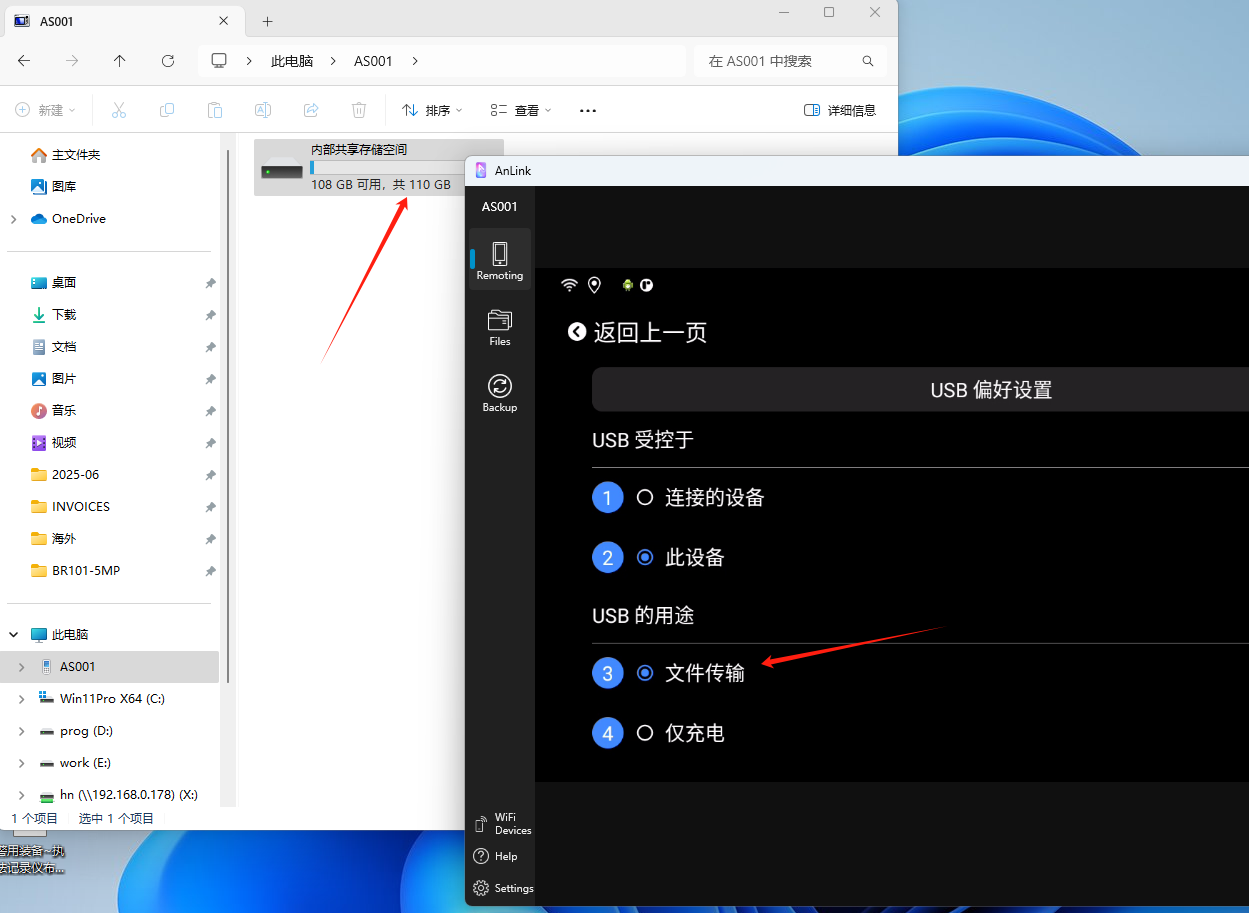The height and width of the screenshot is (913, 1249).
Task: Open AnLink Help
Action: coord(495,856)
